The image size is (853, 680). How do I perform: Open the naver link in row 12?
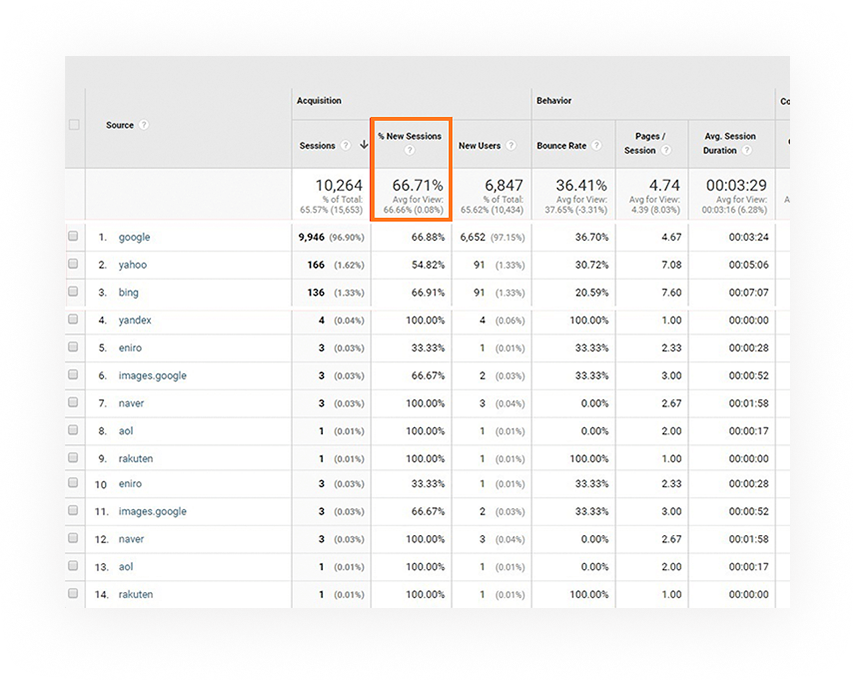(131, 539)
